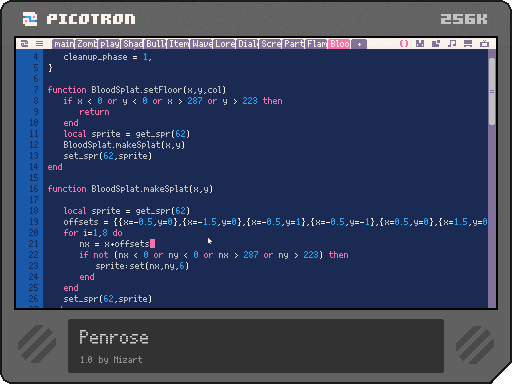Image resolution: width=512 pixels, height=384 pixels.
Task: Open the sprite editor workspace icon
Action: click(x=420, y=44)
